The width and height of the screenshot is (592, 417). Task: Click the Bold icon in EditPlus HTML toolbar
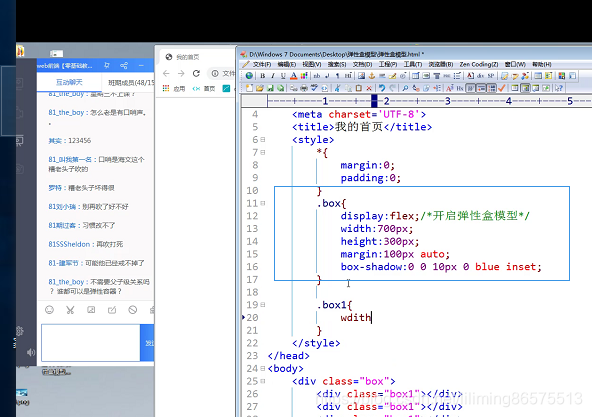coord(262,76)
